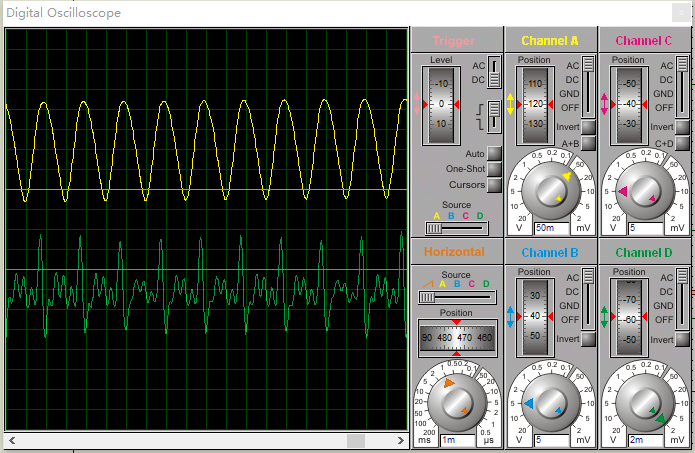Click the Channel A Position thumbwheel
695x453 pixels.
(x=535, y=105)
